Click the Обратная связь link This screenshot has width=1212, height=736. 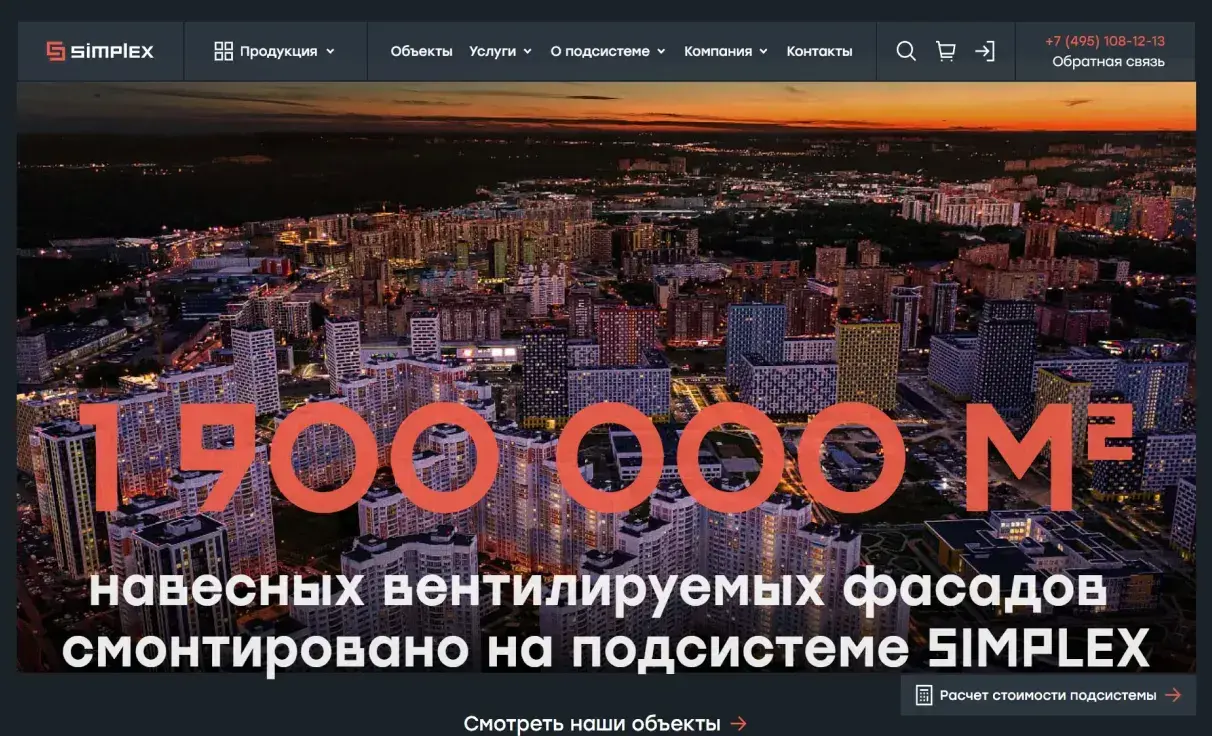(x=1108, y=62)
